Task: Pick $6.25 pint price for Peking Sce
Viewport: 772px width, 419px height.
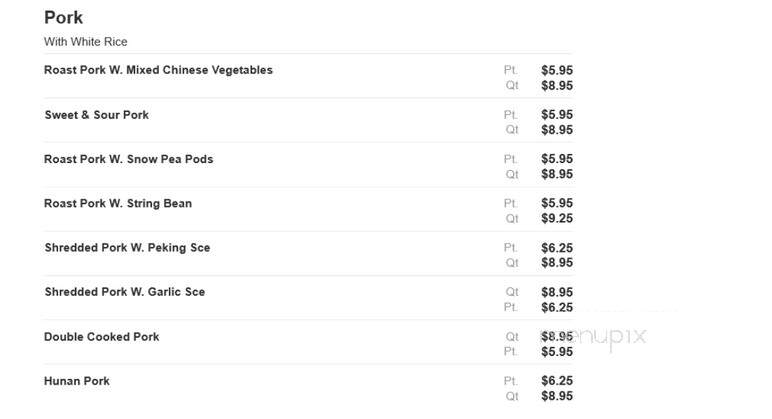Action: pos(557,248)
